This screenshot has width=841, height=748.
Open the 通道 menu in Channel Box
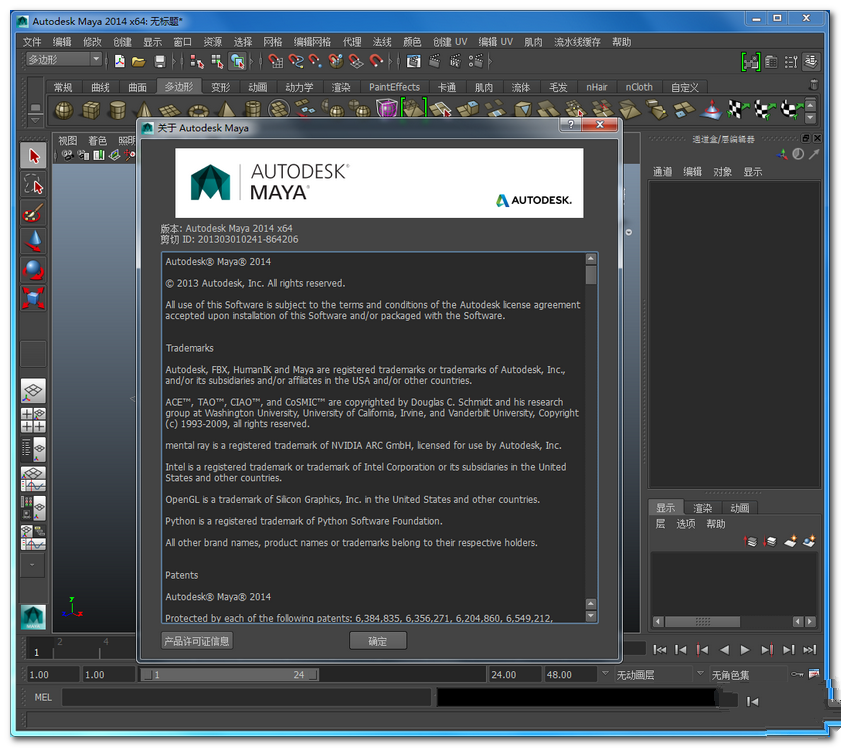pyautogui.click(x=662, y=172)
